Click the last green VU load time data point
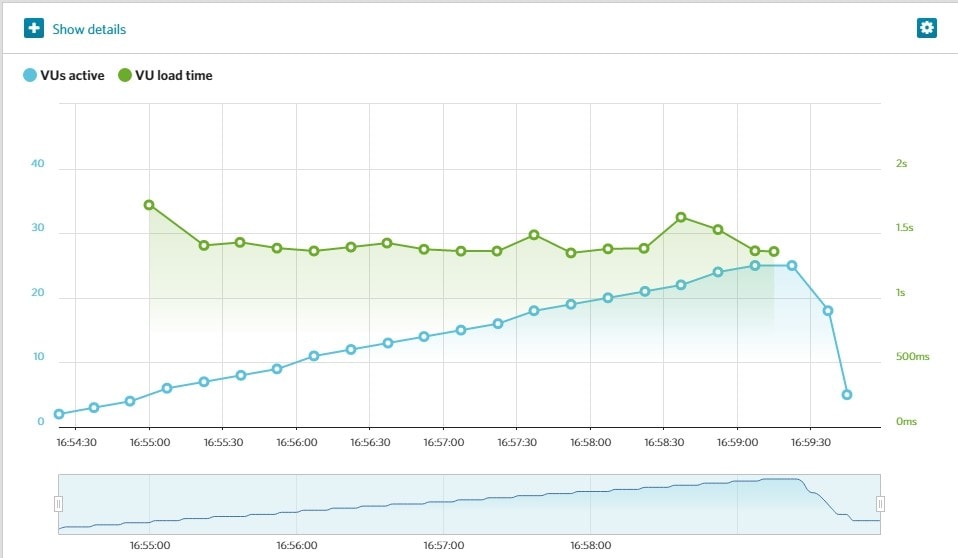The image size is (958, 558). point(774,252)
